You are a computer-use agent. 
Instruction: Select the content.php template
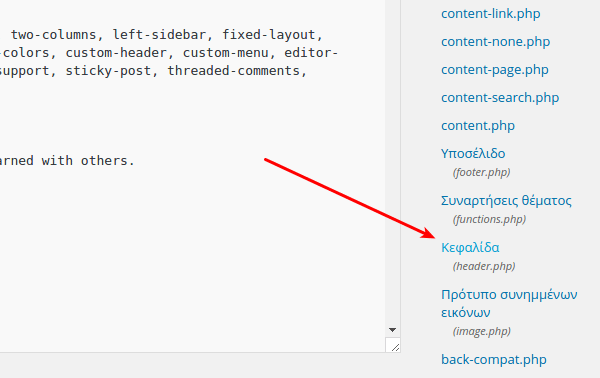tap(478, 125)
